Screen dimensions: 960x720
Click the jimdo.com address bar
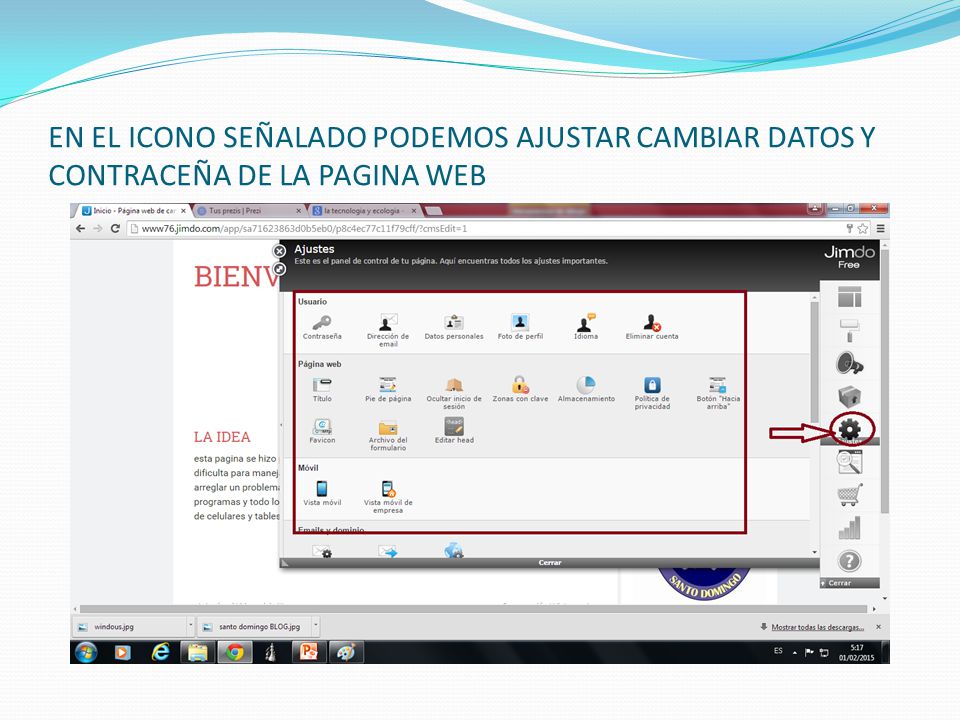point(484,228)
